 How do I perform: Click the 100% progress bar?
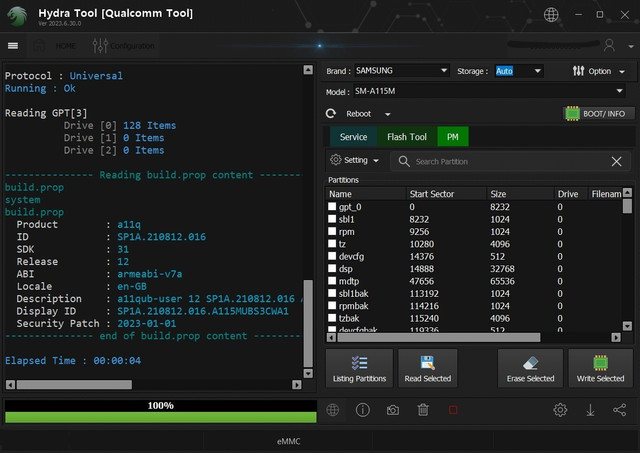click(x=160, y=411)
